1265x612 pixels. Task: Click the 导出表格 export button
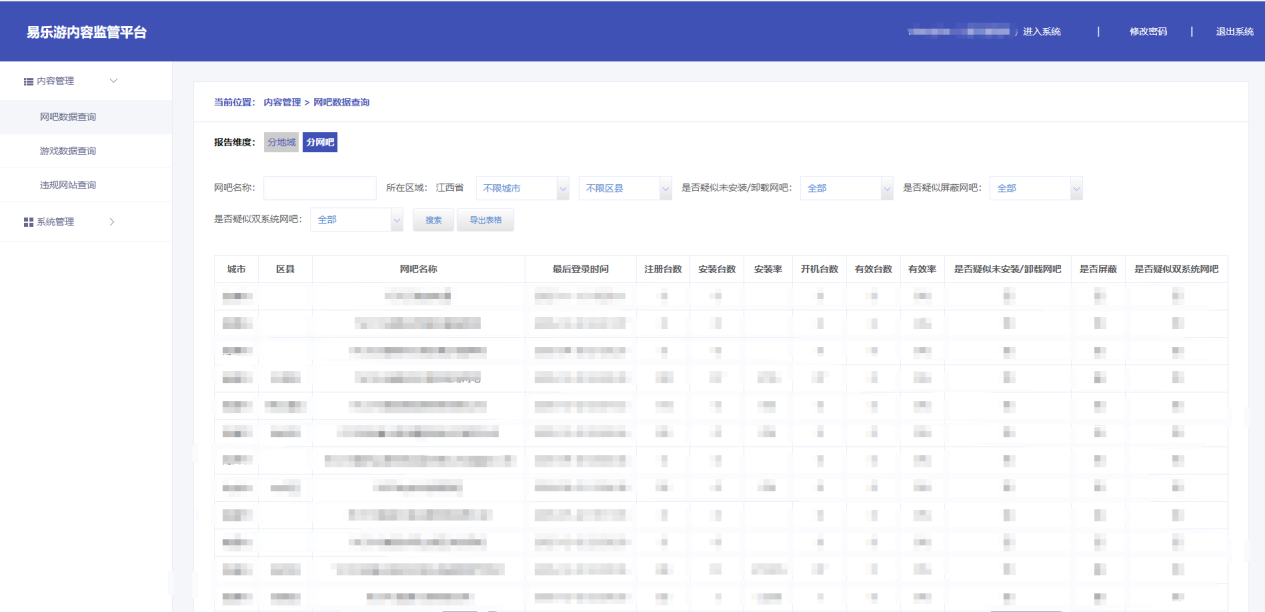(485, 220)
